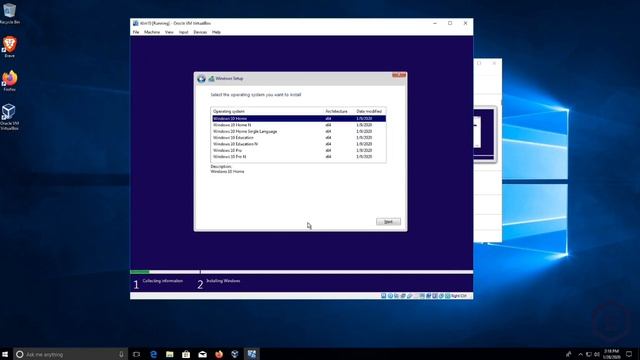The height and width of the screenshot is (360, 640).
Task: Click the optical disk status icon
Action: tap(390, 296)
